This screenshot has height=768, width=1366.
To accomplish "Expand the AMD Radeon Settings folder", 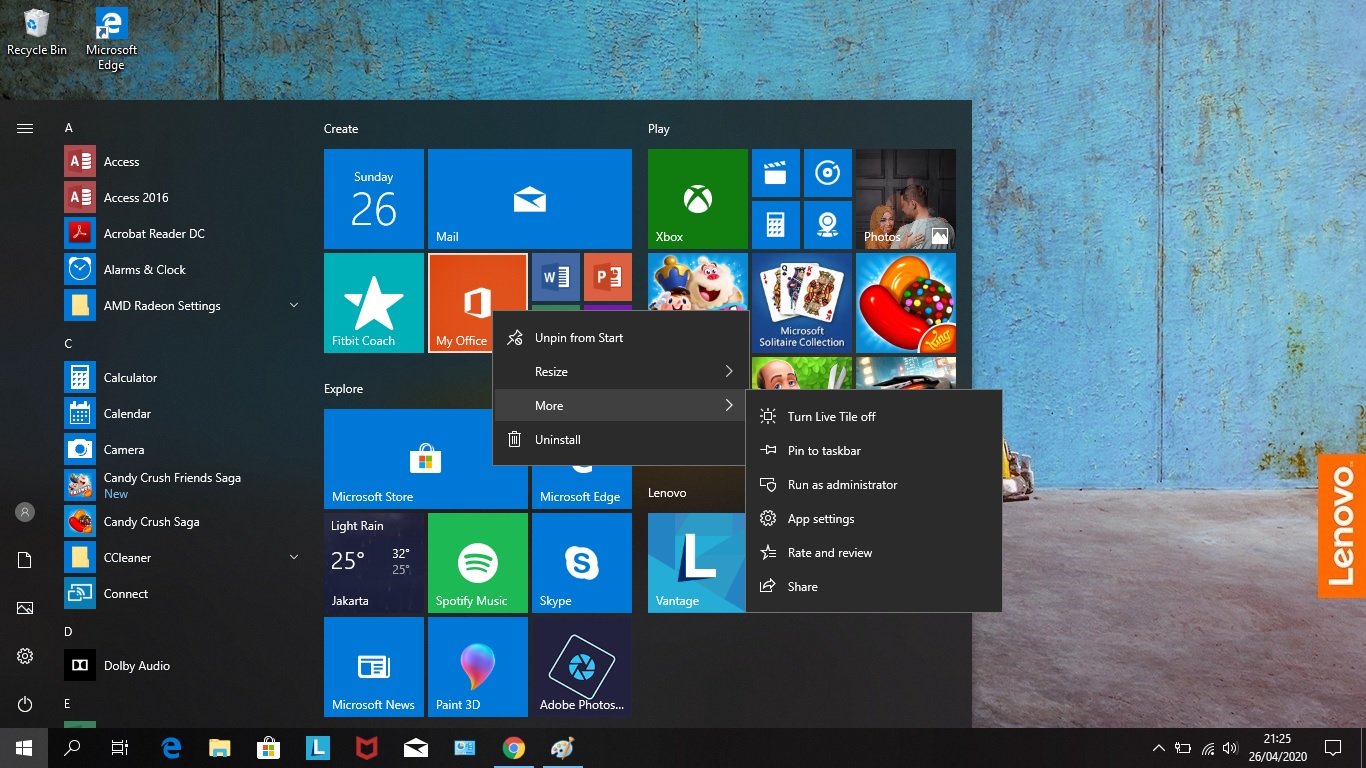I will [x=182, y=305].
